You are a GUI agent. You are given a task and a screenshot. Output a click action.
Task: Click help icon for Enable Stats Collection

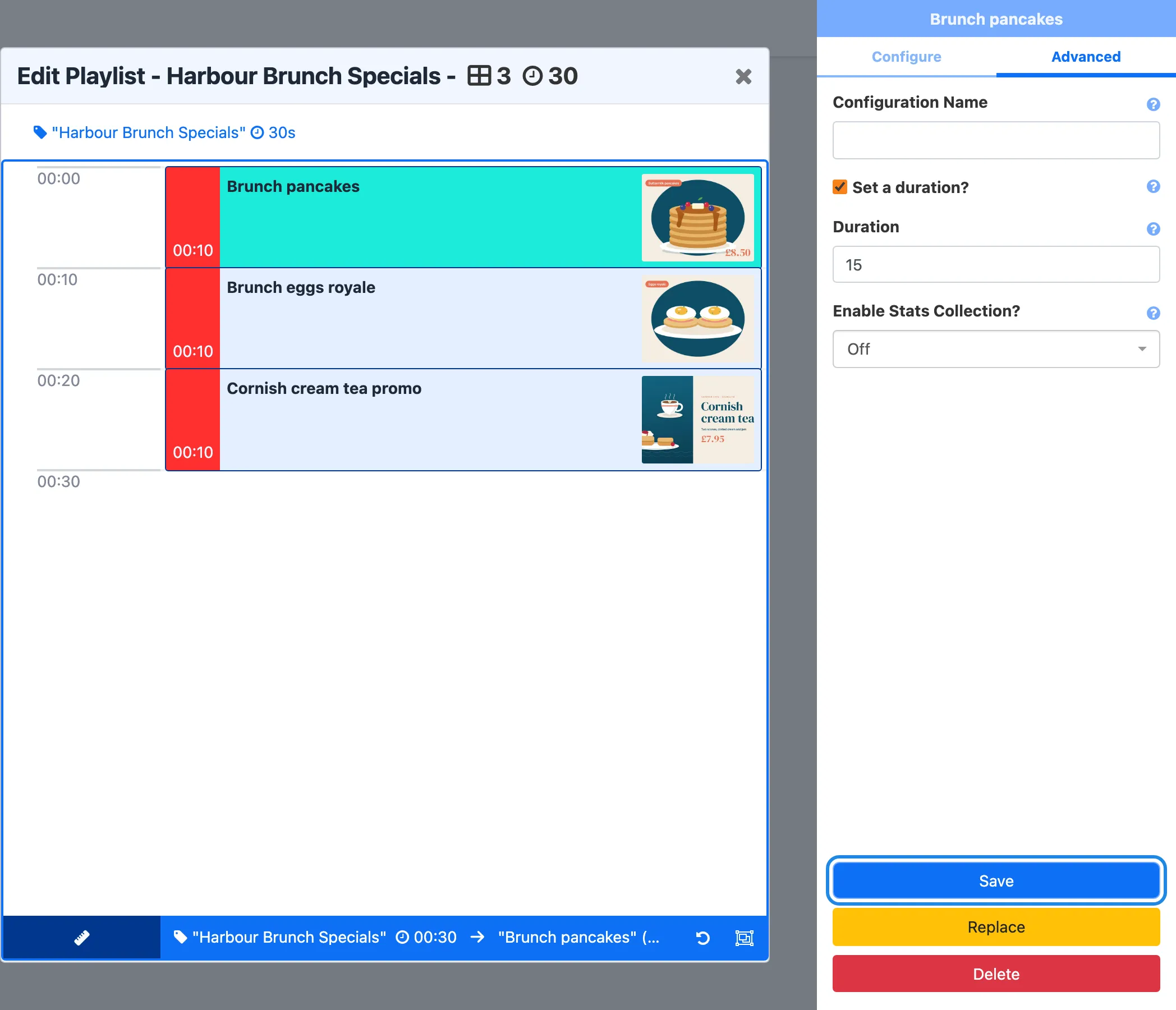point(1153,313)
